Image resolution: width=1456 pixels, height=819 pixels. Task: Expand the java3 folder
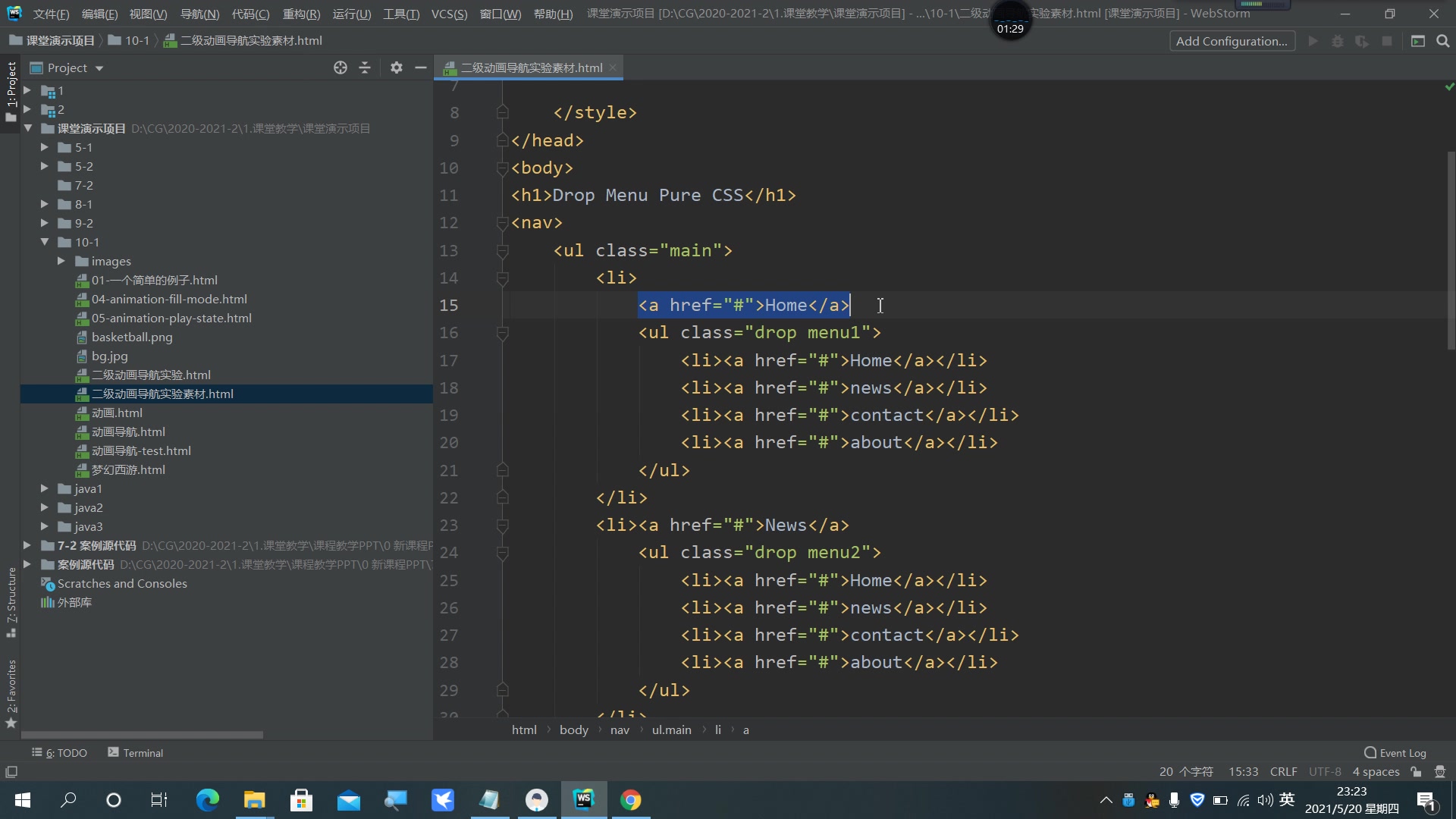pyautogui.click(x=44, y=526)
